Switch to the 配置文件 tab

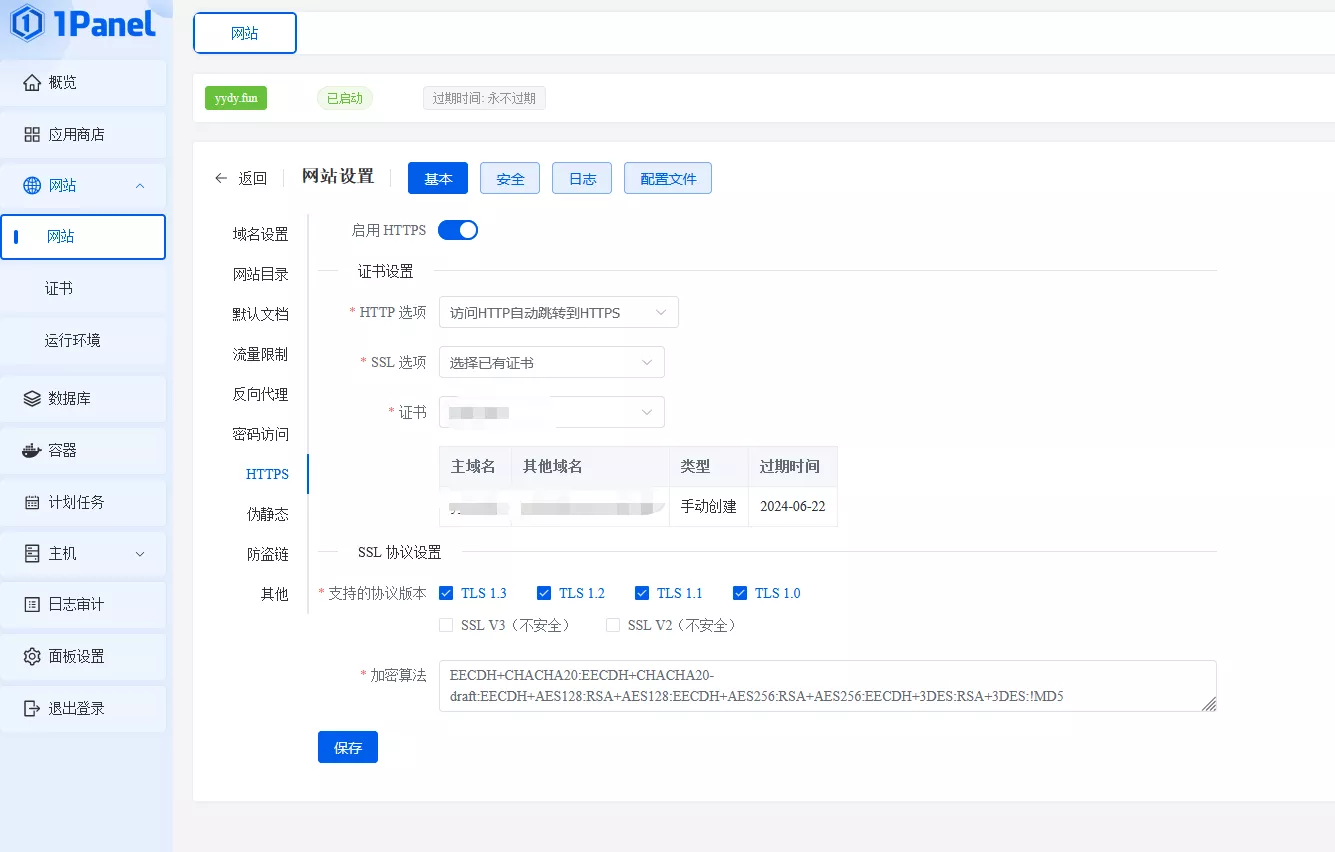(x=668, y=178)
